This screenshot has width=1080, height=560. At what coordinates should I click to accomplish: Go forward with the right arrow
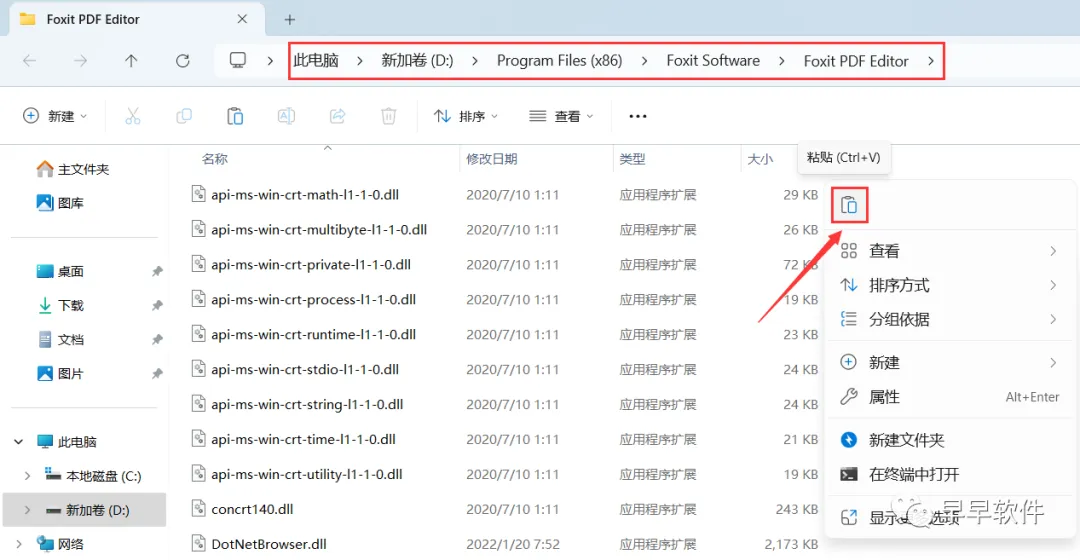click(81, 61)
